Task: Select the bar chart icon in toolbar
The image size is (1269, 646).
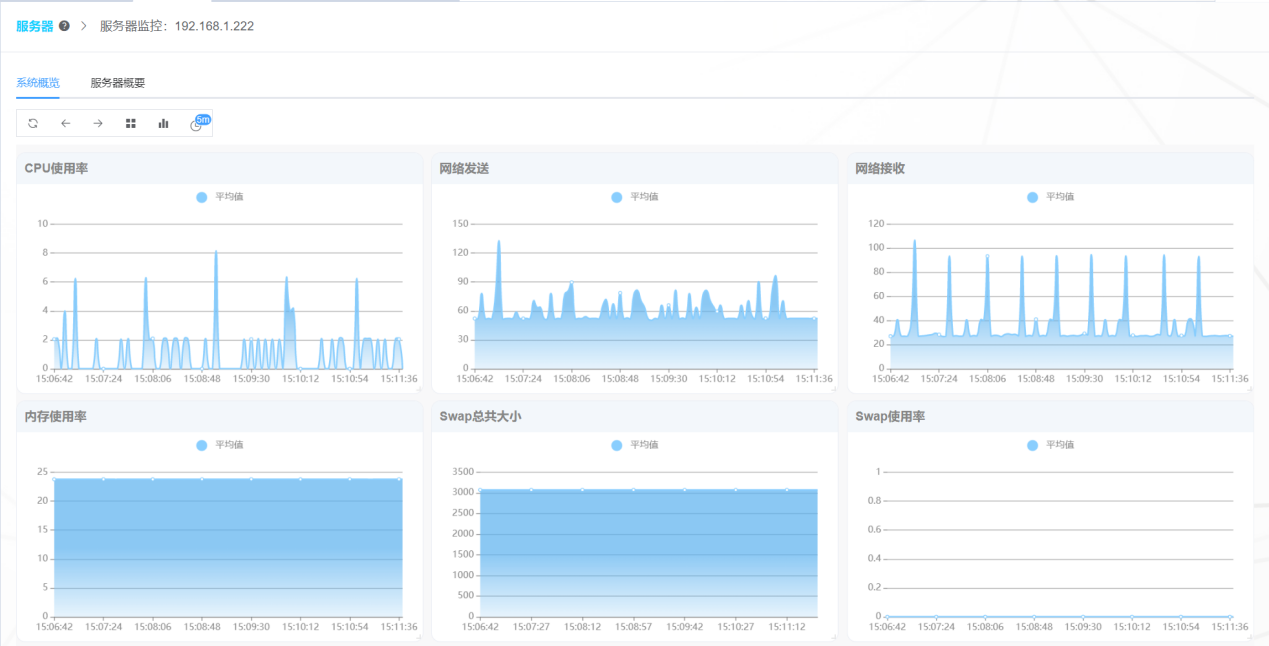Action: pos(163,123)
